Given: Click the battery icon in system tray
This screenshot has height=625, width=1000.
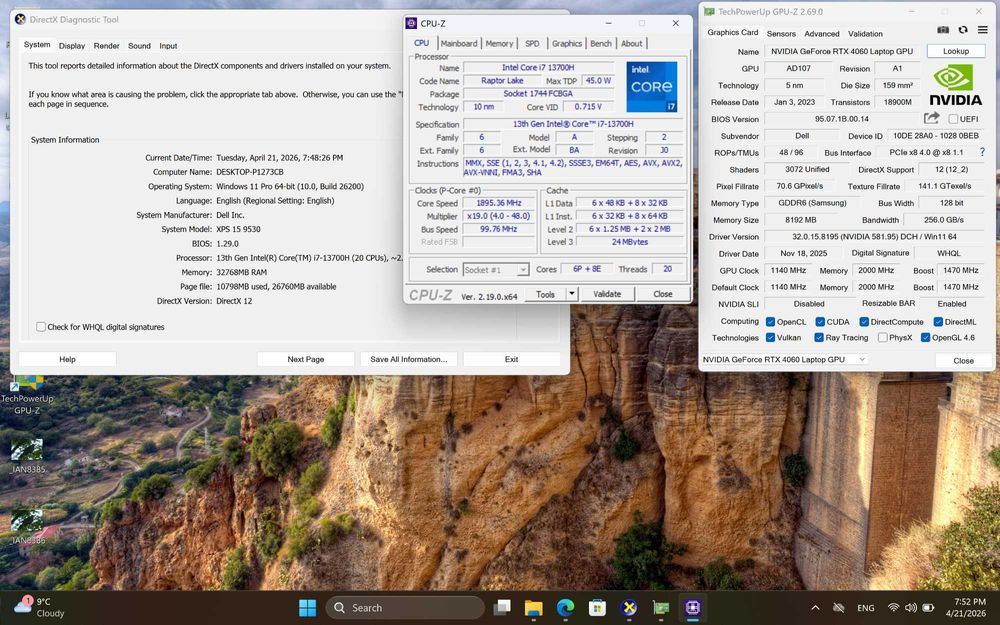Looking at the screenshot, I should coord(929,608).
